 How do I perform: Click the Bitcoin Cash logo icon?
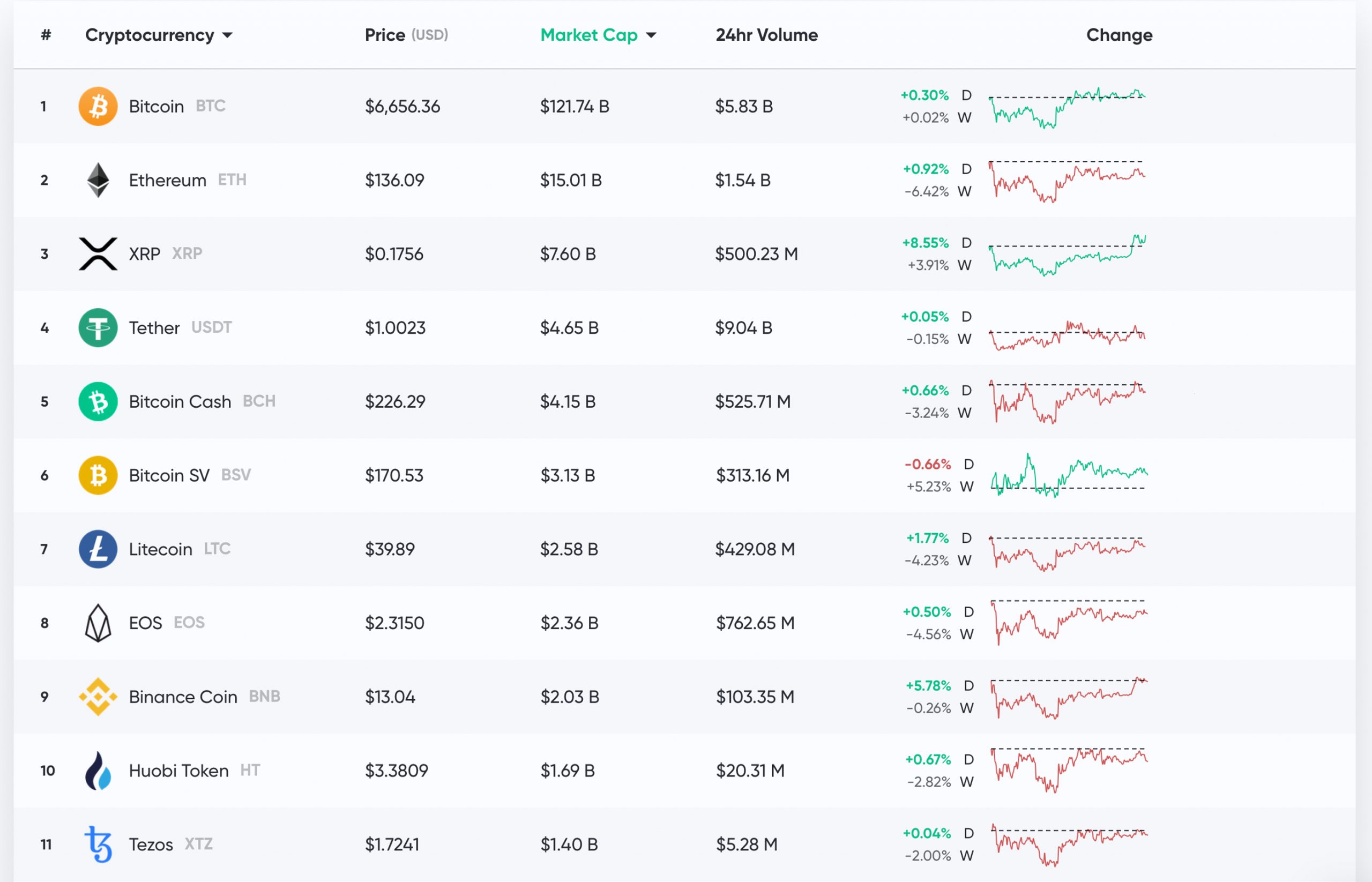click(98, 401)
